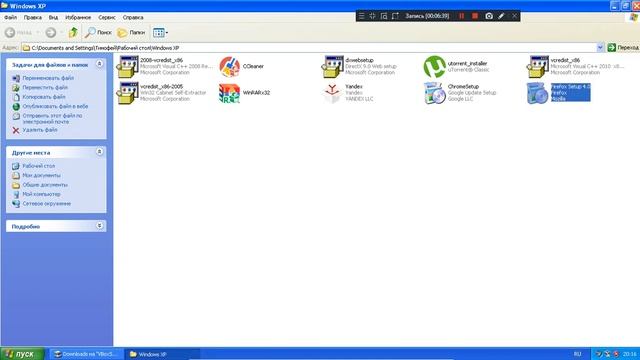This screenshot has height=360, width=640.
Task: Click Копировать файл link
Action: 44,97
